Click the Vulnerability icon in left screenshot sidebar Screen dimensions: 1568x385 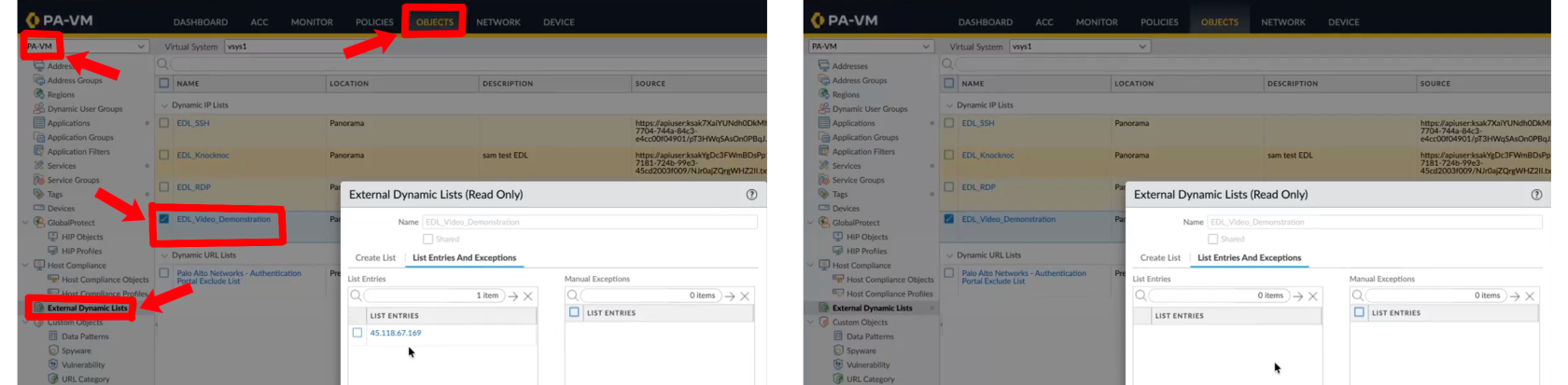point(53,364)
